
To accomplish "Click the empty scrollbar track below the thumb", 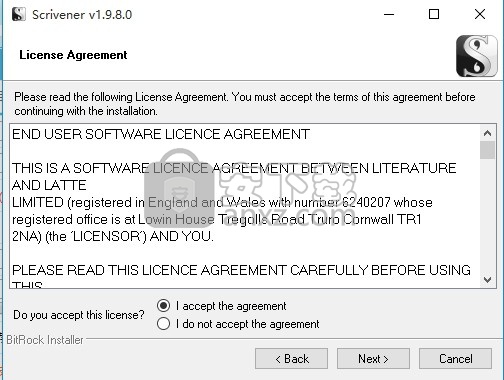I will (x=487, y=215).
